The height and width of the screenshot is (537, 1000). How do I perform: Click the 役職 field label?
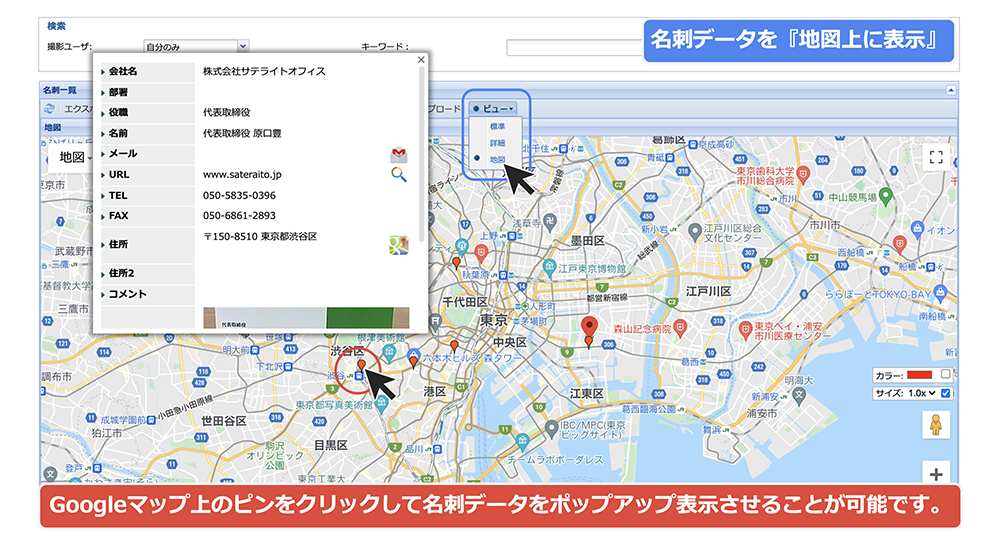point(118,112)
